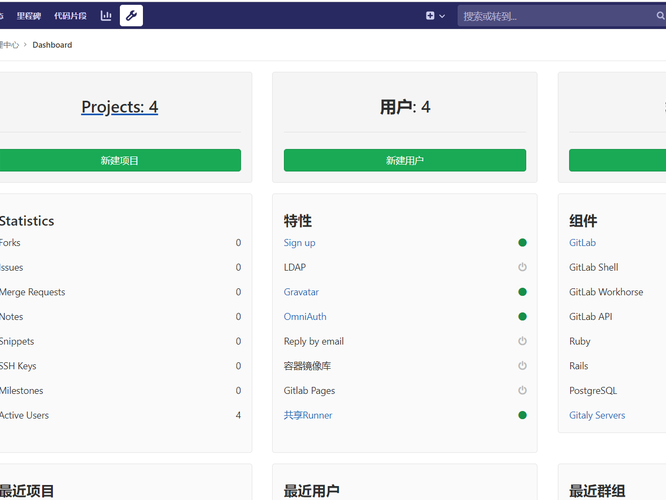Screen dimensions: 666x500
Task: Click the green status dot for Gravatar
Action: pyautogui.click(x=522, y=292)
